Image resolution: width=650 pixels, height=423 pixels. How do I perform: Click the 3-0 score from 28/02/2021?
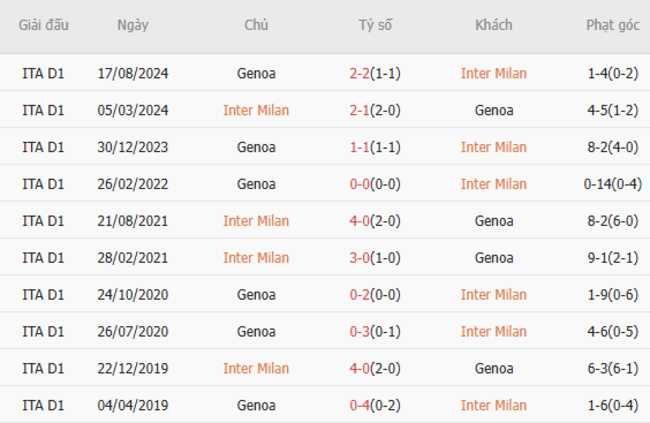(x=361, y=258)
